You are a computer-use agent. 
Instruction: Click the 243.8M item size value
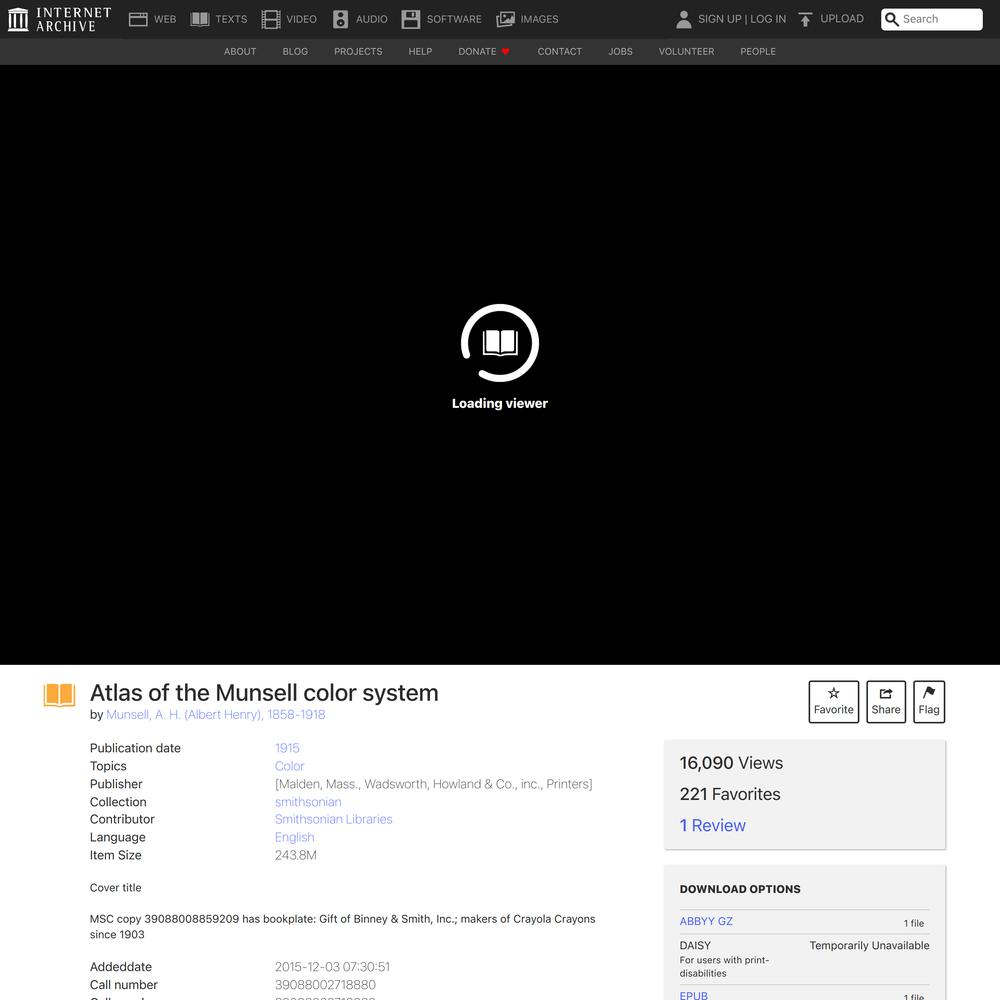tap(296, 855)
